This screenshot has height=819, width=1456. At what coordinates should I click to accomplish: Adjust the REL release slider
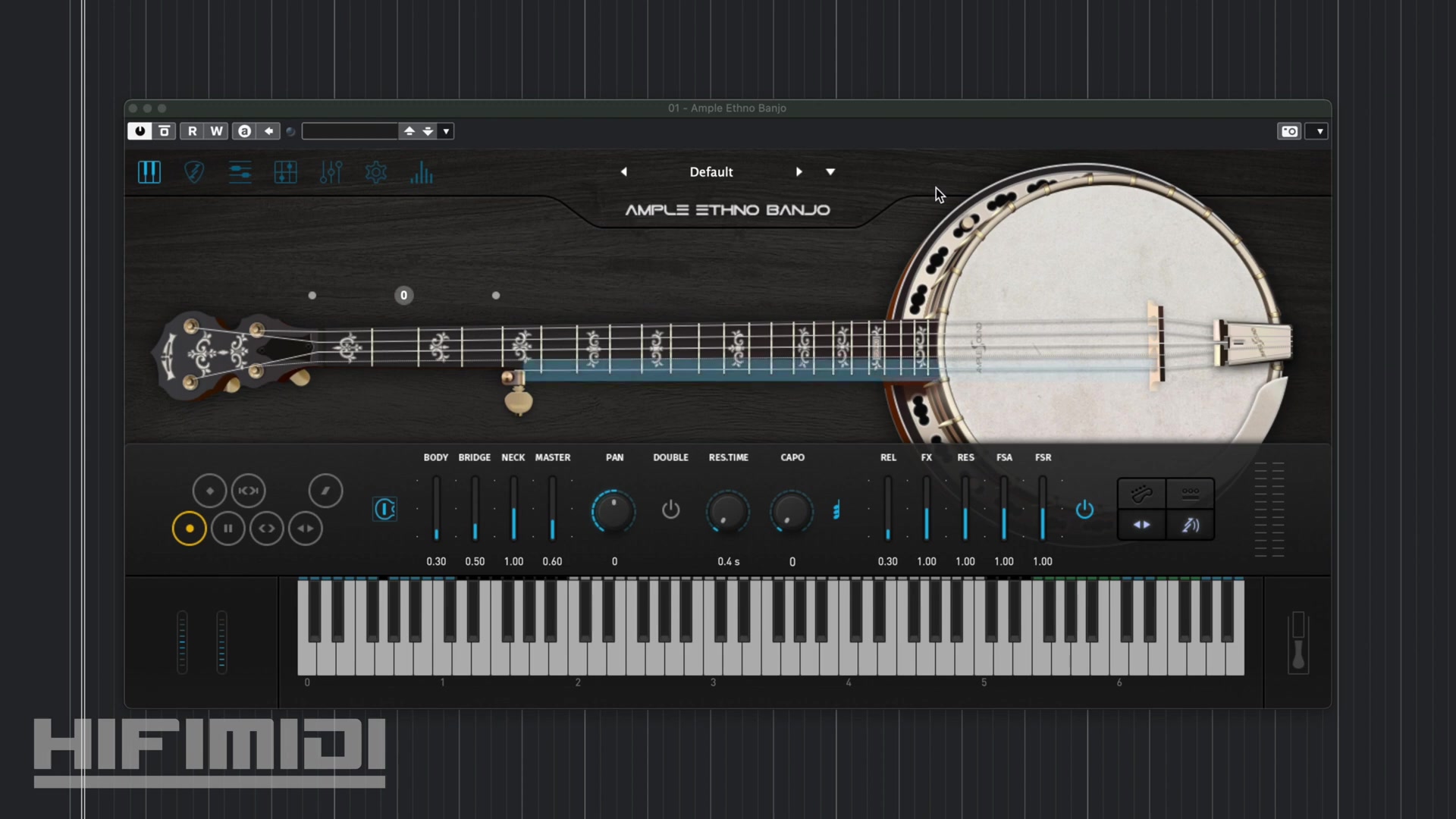tap(888, 508)
